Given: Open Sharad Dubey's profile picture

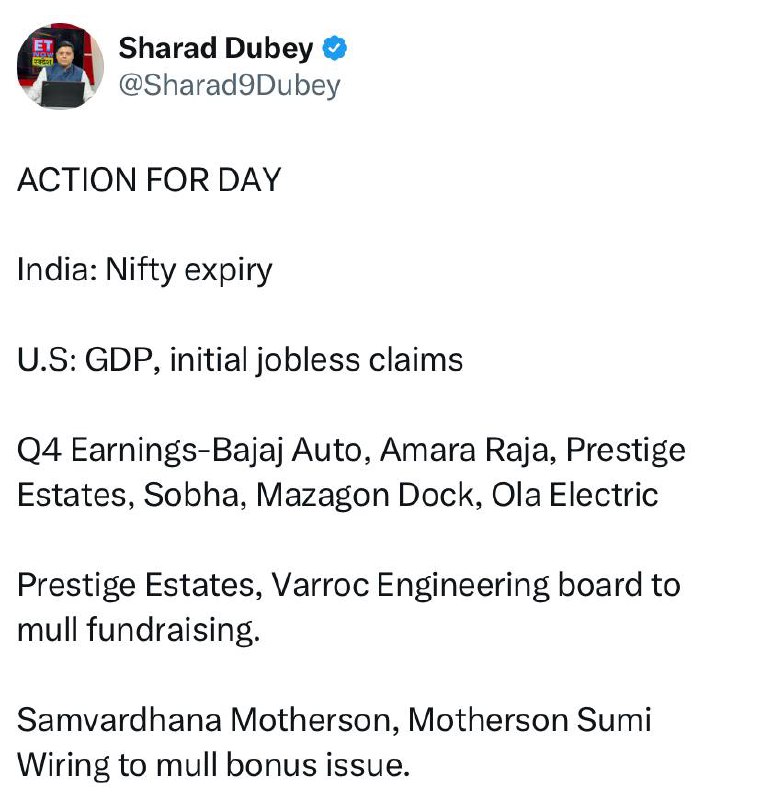Looking at the screenshot, I should tap(60, 66).
